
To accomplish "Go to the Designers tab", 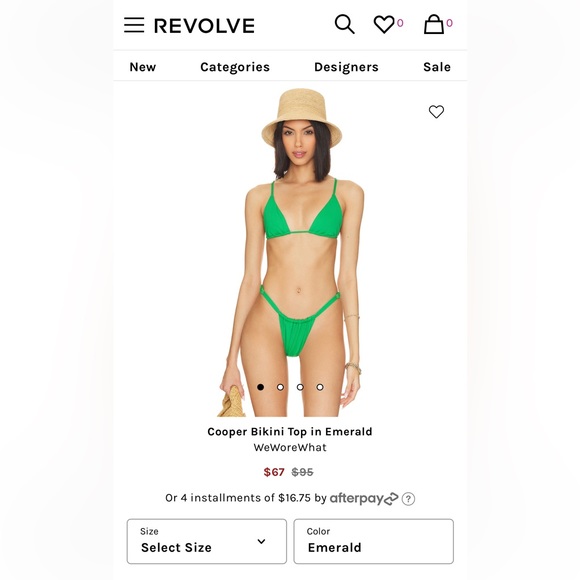I will pyautogui.click(x=346, y=67).
